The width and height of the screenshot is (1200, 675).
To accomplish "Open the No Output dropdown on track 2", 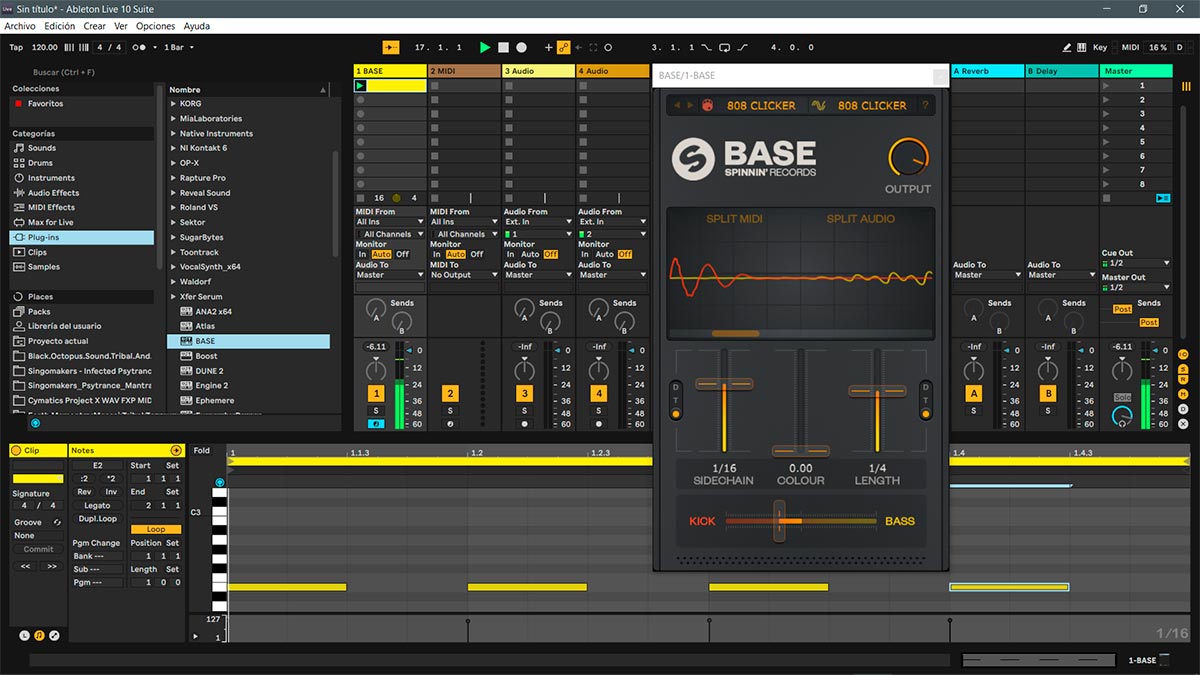I will [464, 275].
